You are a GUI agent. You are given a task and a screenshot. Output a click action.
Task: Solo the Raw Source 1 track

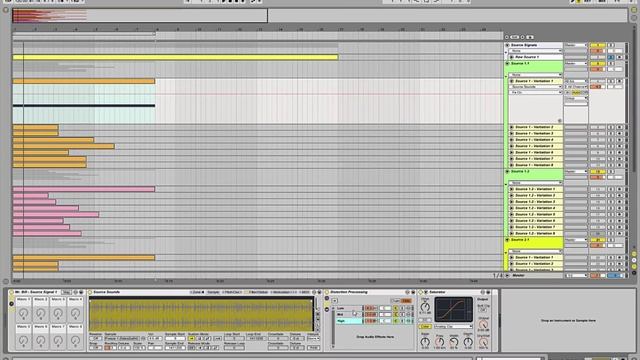pyautogui.click(x=611, y=57)
